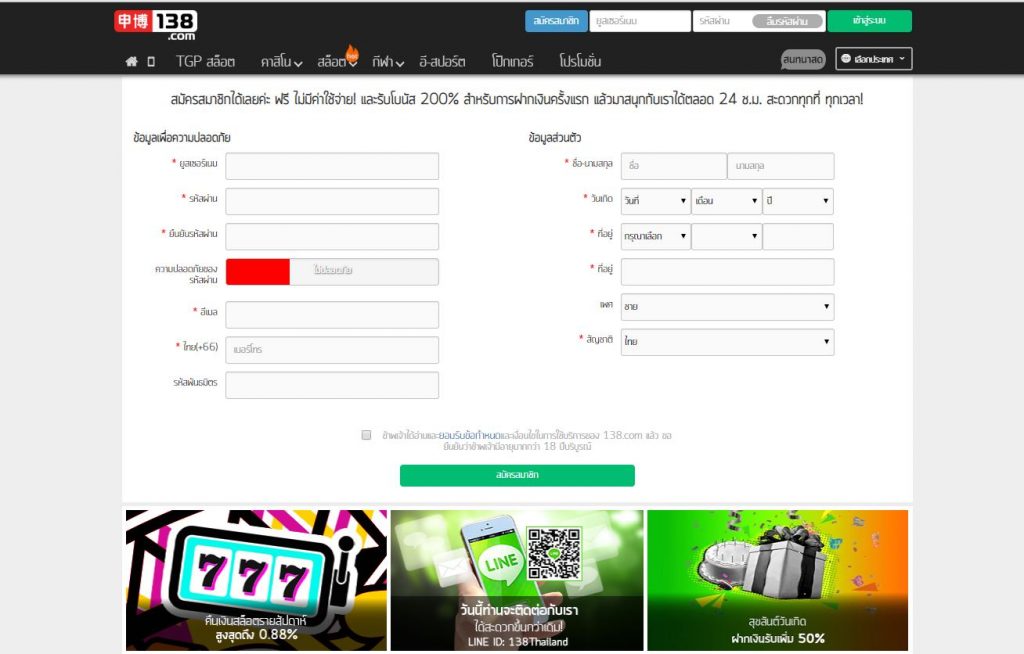Click the 138.com site logo

pyautogui.click(x=158, y=19)
